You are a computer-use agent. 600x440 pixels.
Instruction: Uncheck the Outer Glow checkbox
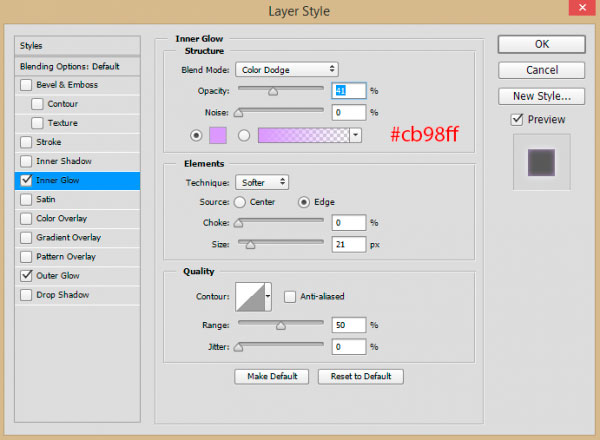26,276
